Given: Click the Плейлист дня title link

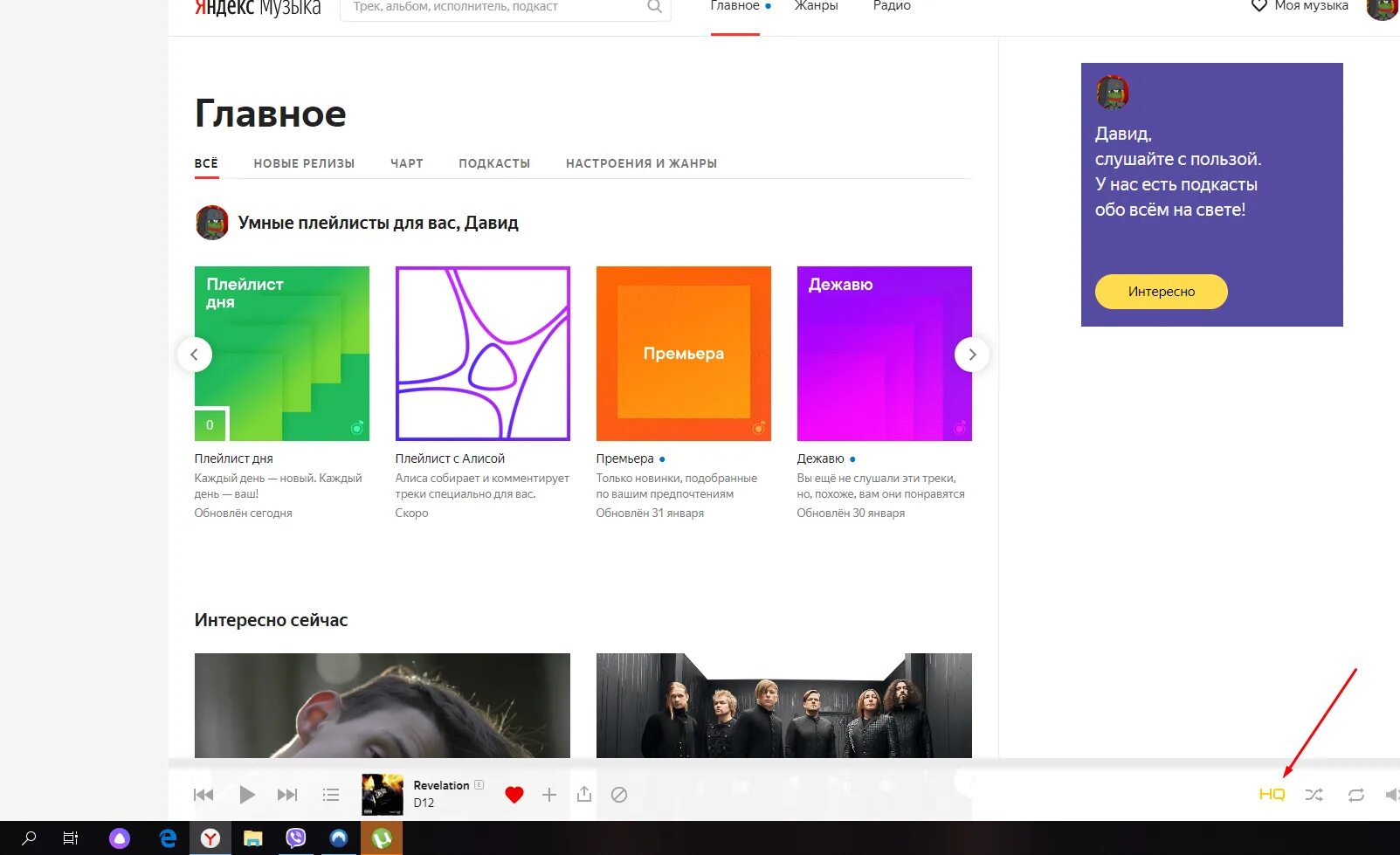Looking at the screenshot, I should [x=234, y=459].
